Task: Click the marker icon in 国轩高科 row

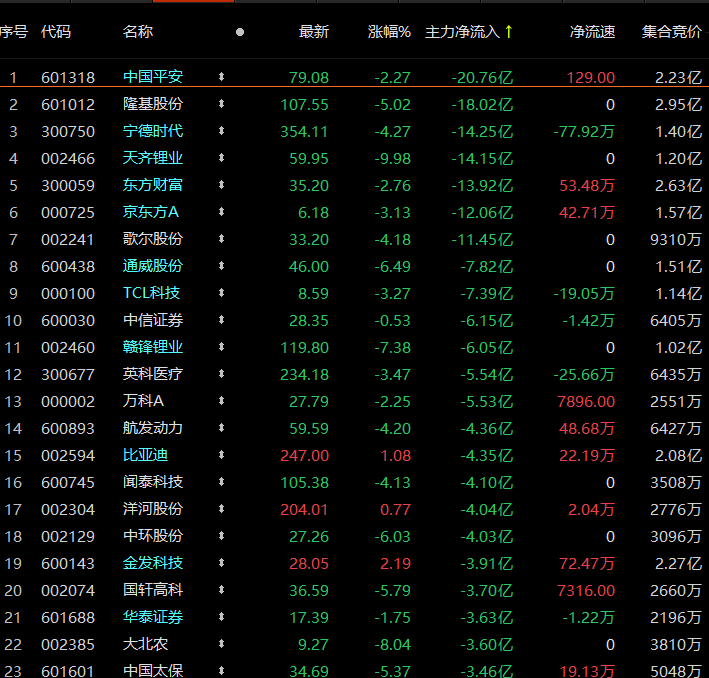Action: 221,590
